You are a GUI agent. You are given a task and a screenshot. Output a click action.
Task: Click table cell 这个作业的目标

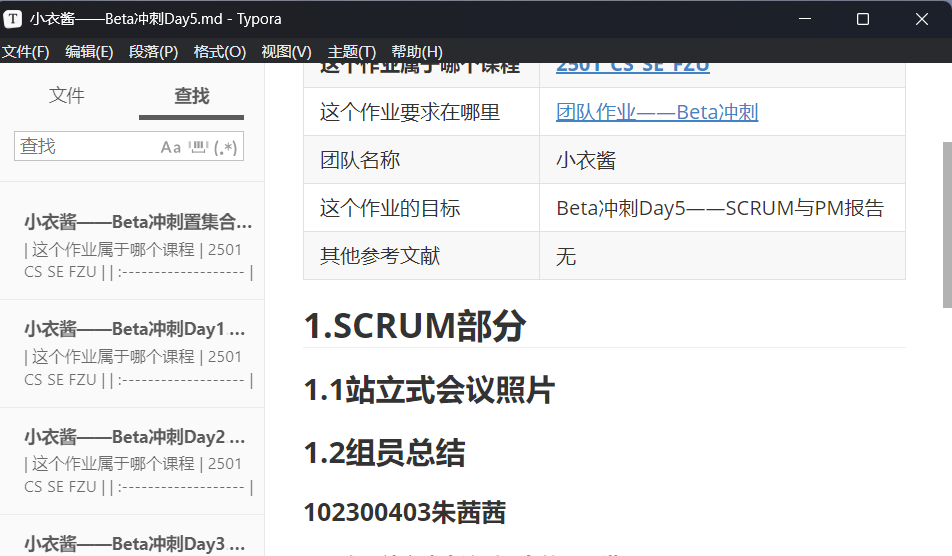coord(421,208)
